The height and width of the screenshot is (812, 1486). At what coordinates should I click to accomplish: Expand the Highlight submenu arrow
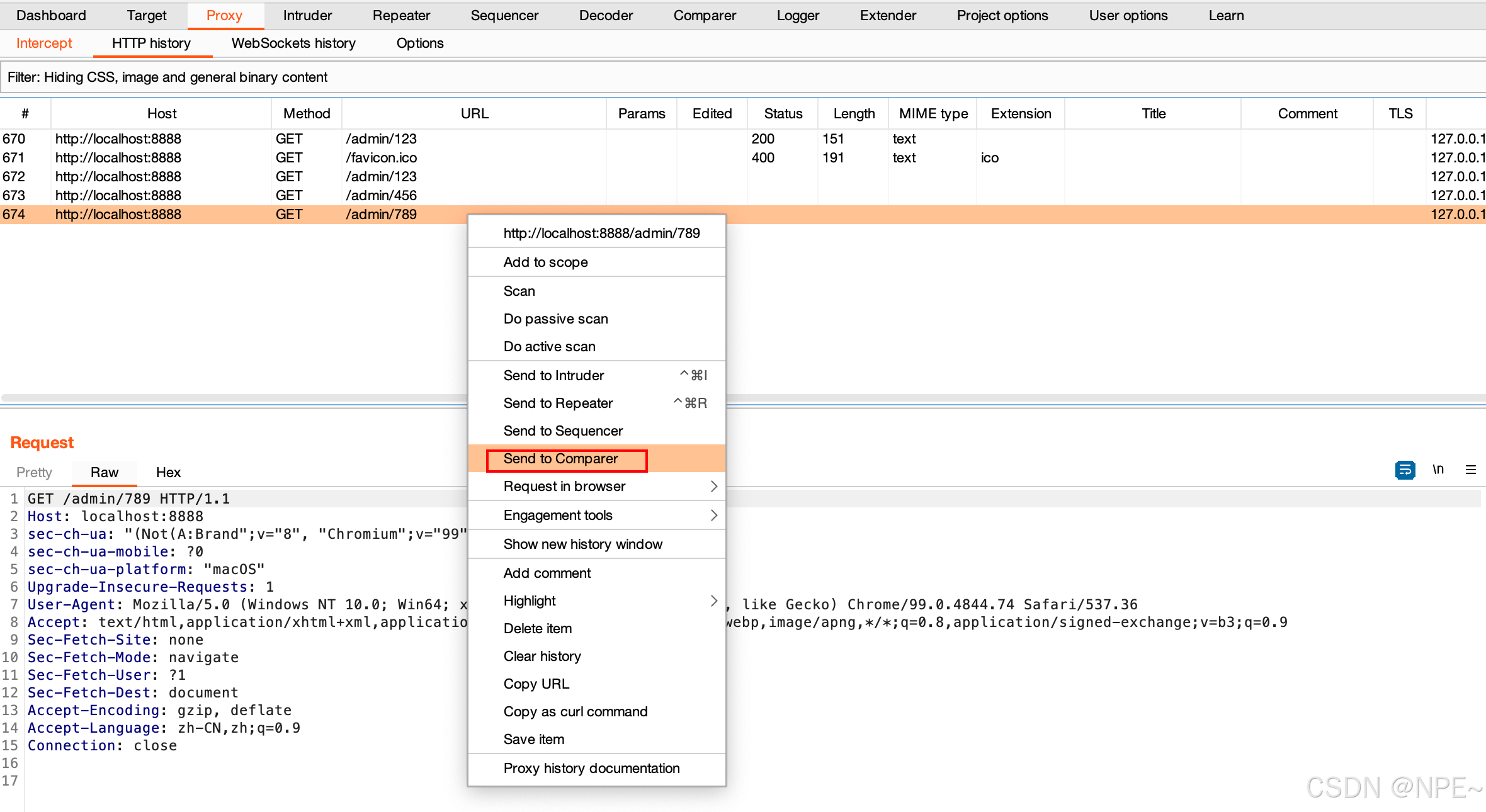tap(713, 601)
